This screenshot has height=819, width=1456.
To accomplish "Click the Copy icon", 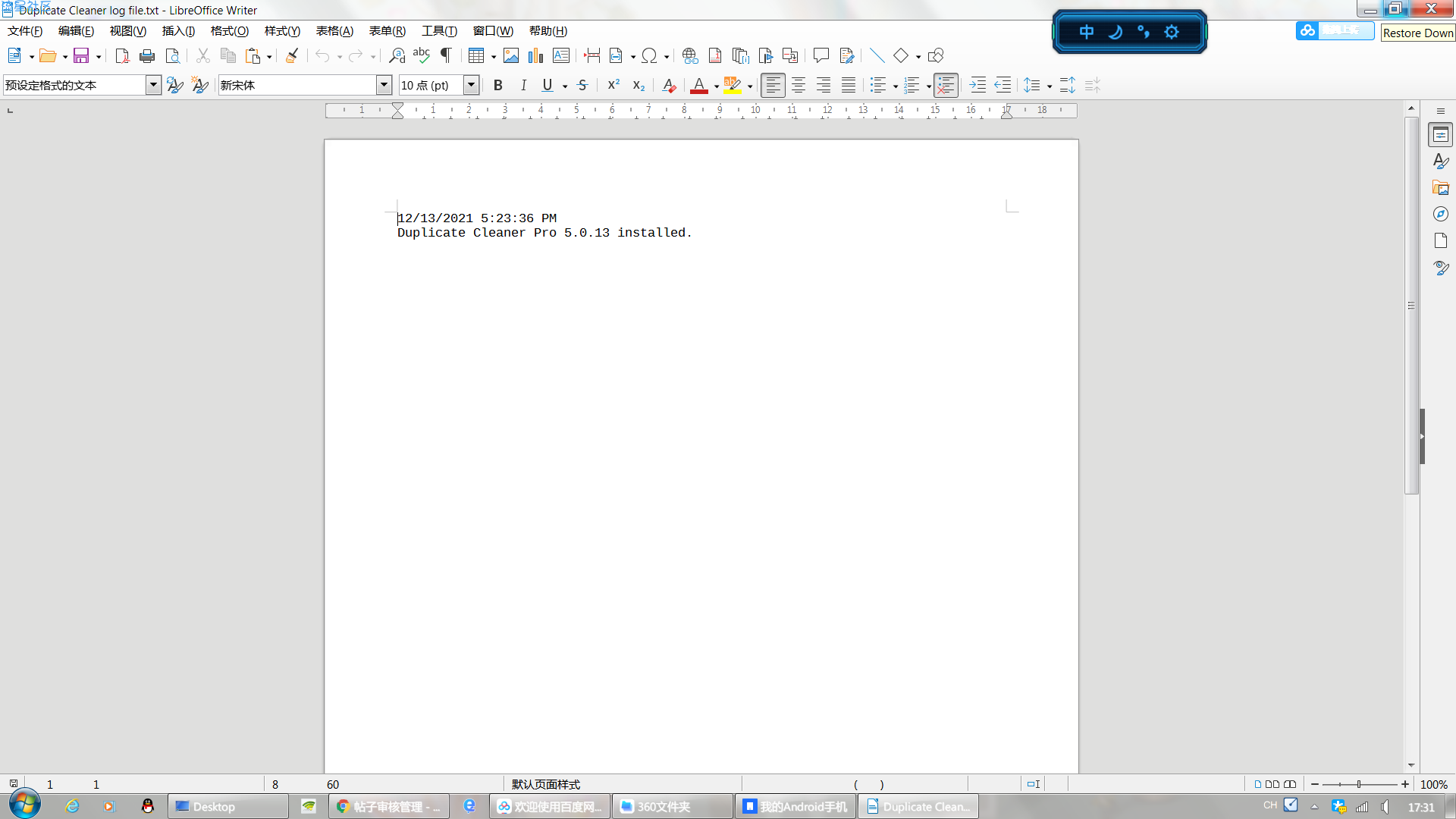I will pyautogui.click(x=227, y=55).
